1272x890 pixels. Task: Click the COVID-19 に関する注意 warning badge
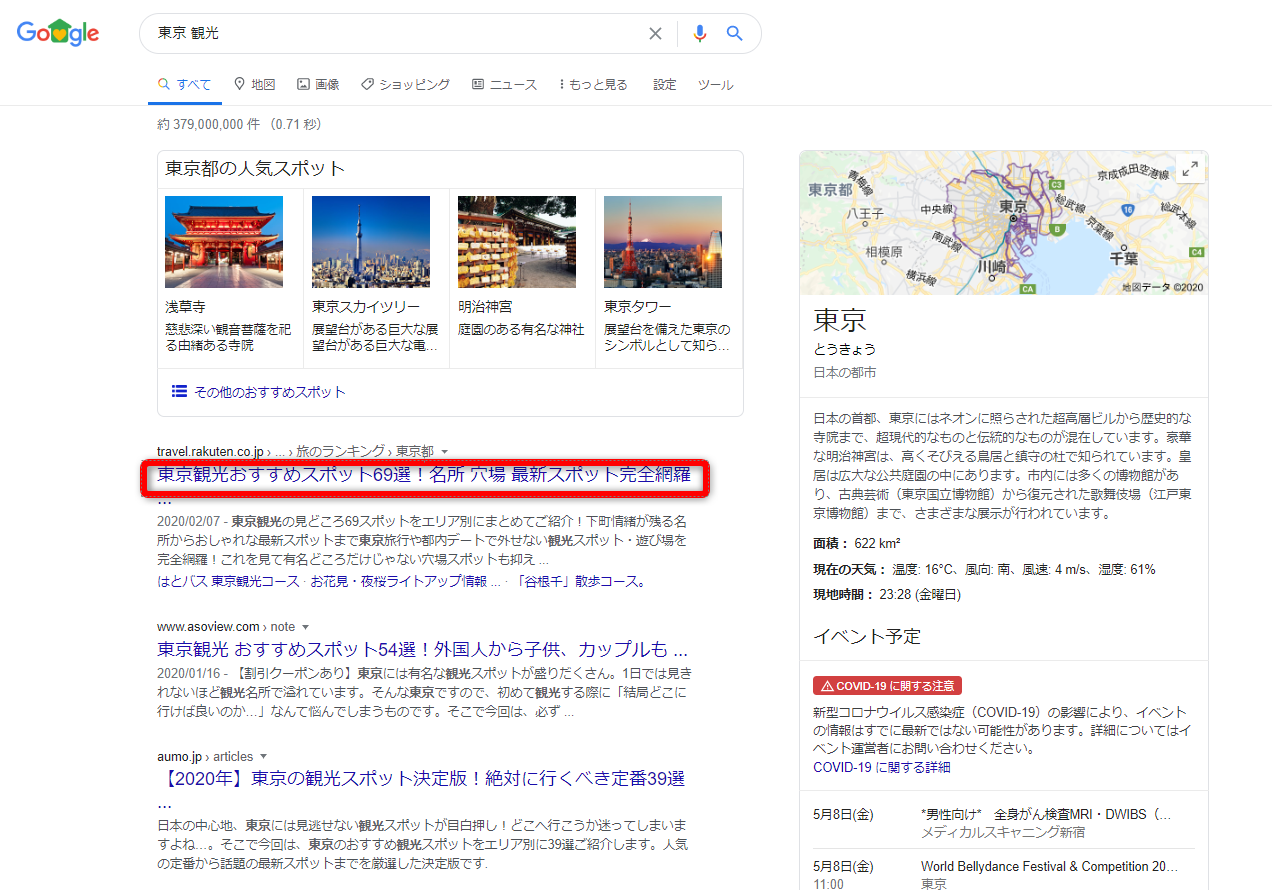coord(887,686)
